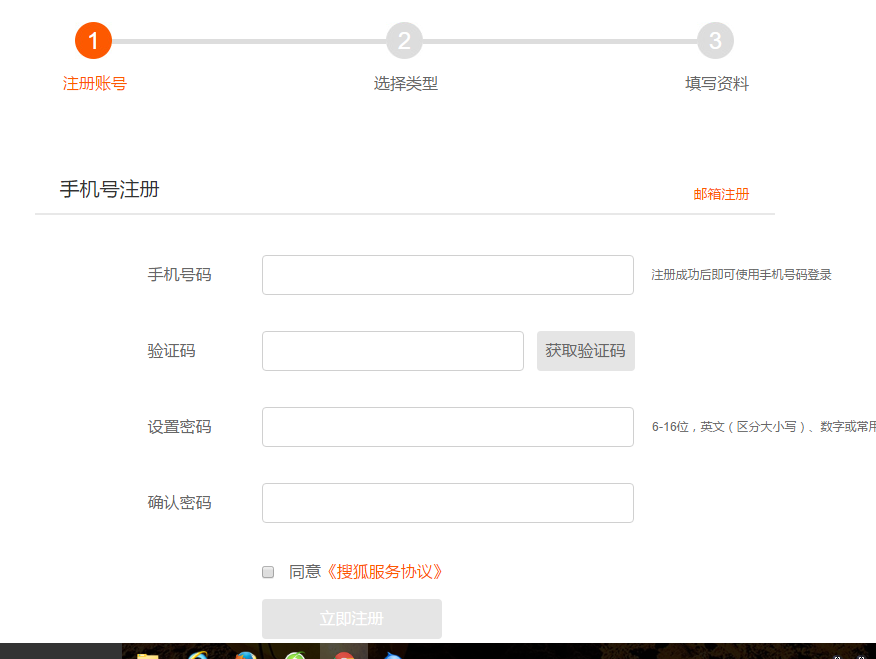
Task: Tick the 同意 agreement checkbox
Action: click(x=268, y=572)
